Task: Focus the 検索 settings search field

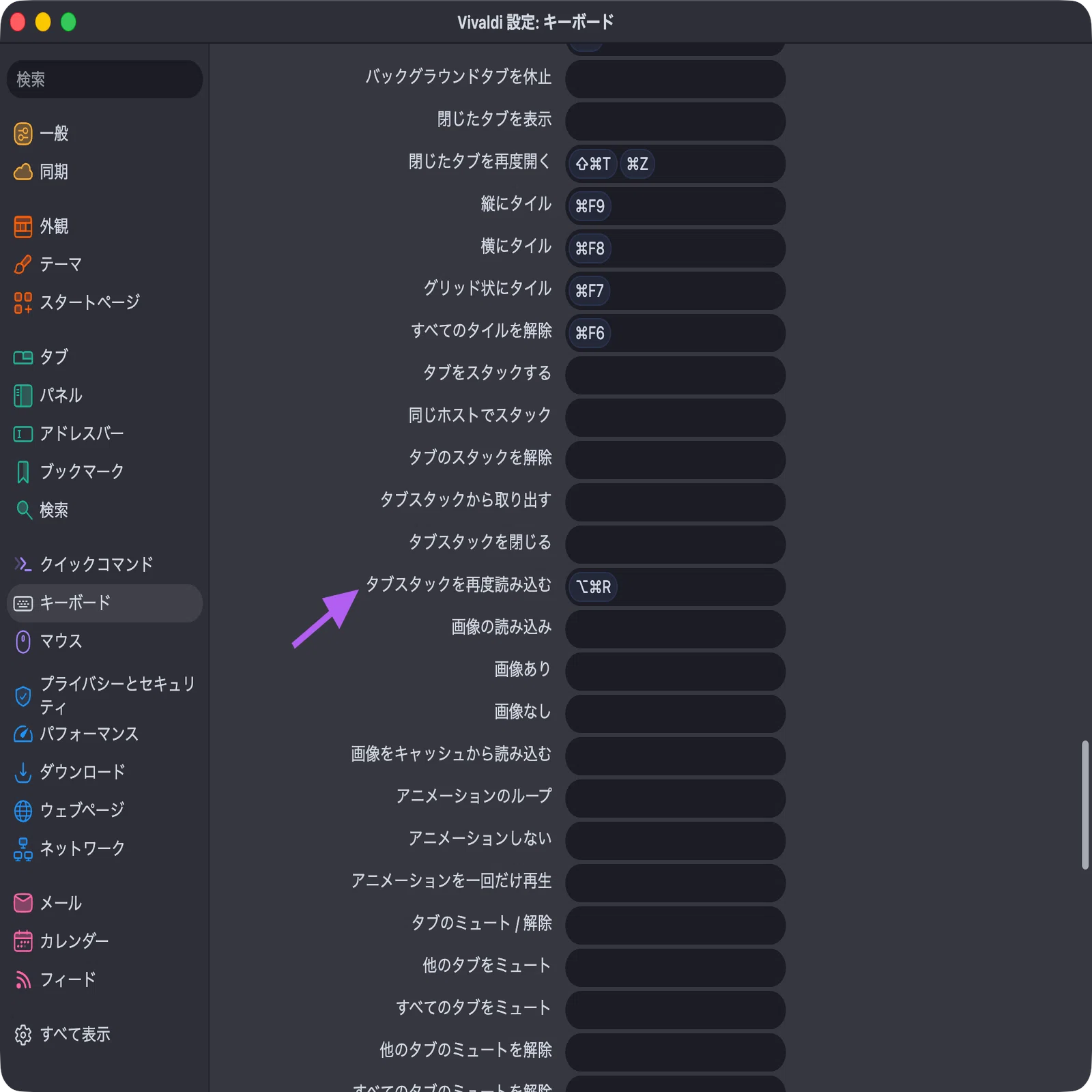Action: [104, 79]
